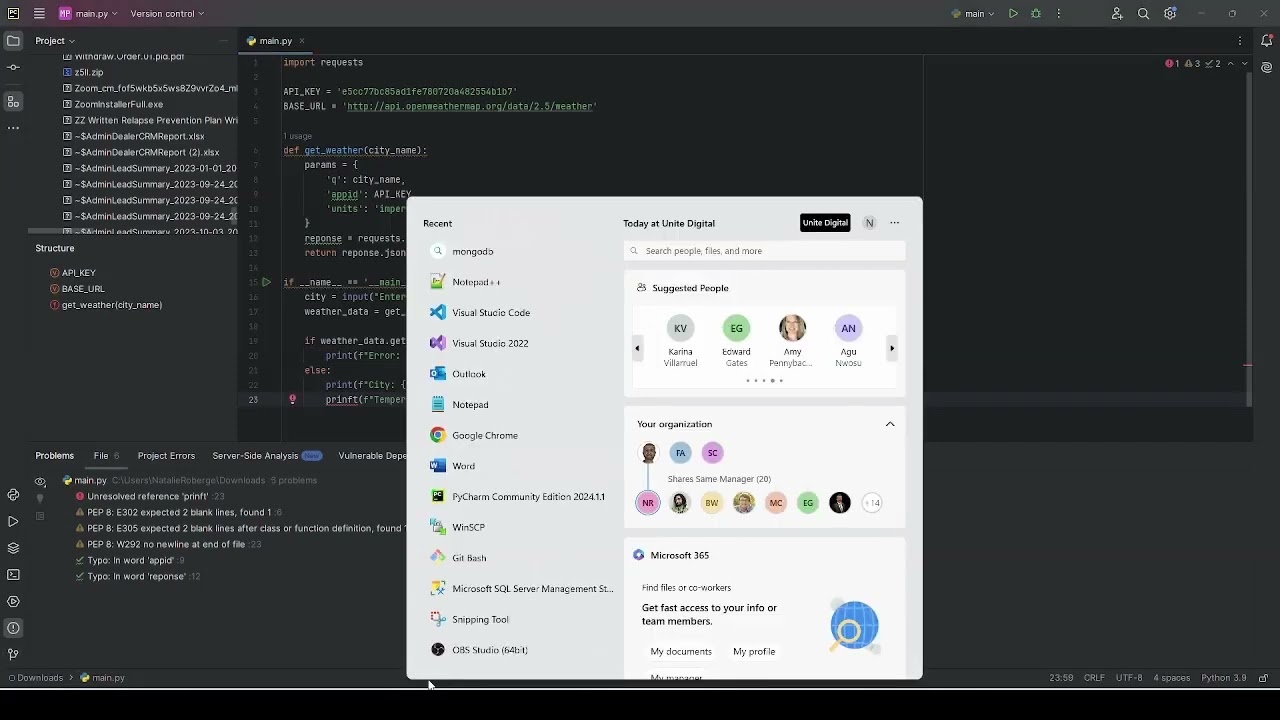Show previous suggested people with left arrow
1280x720 pixels.
[637, 348]
